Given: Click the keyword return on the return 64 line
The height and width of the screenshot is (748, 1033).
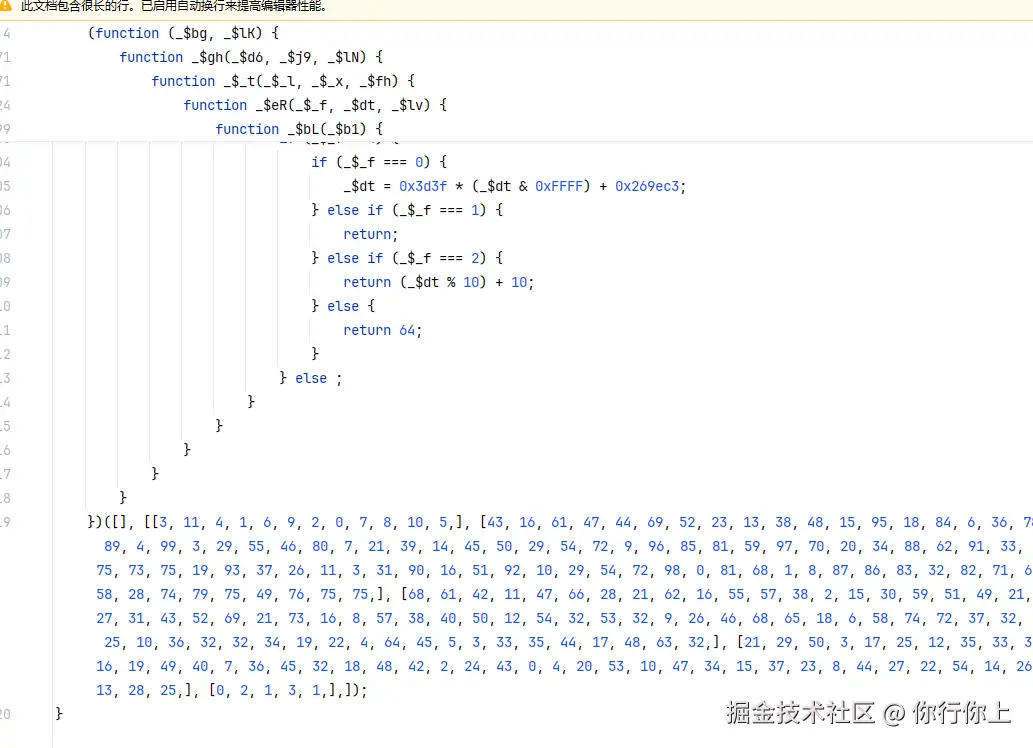Looking at the screenshot, I should [367, 330].
